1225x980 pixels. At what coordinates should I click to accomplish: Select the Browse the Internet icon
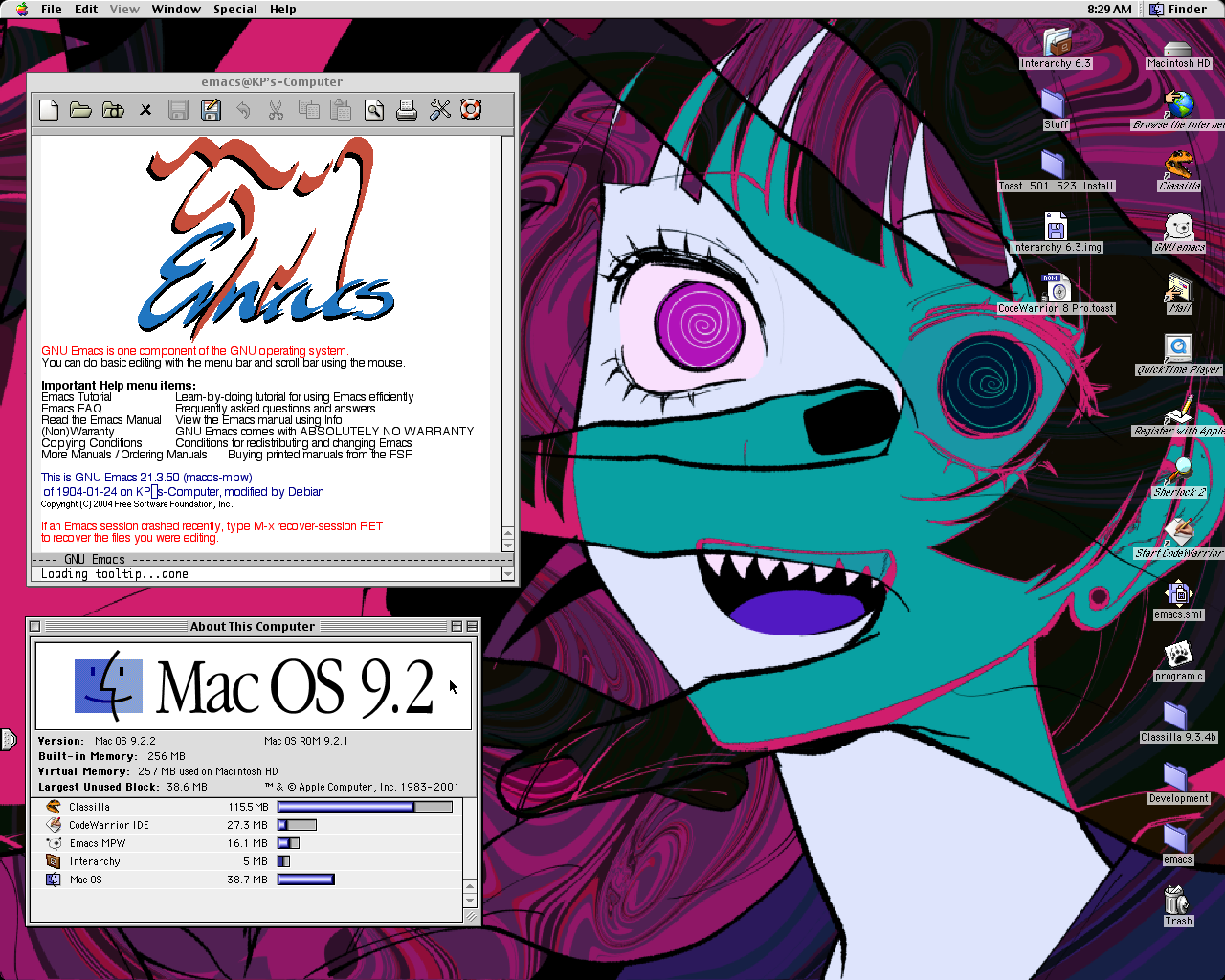click(1179, 103)
